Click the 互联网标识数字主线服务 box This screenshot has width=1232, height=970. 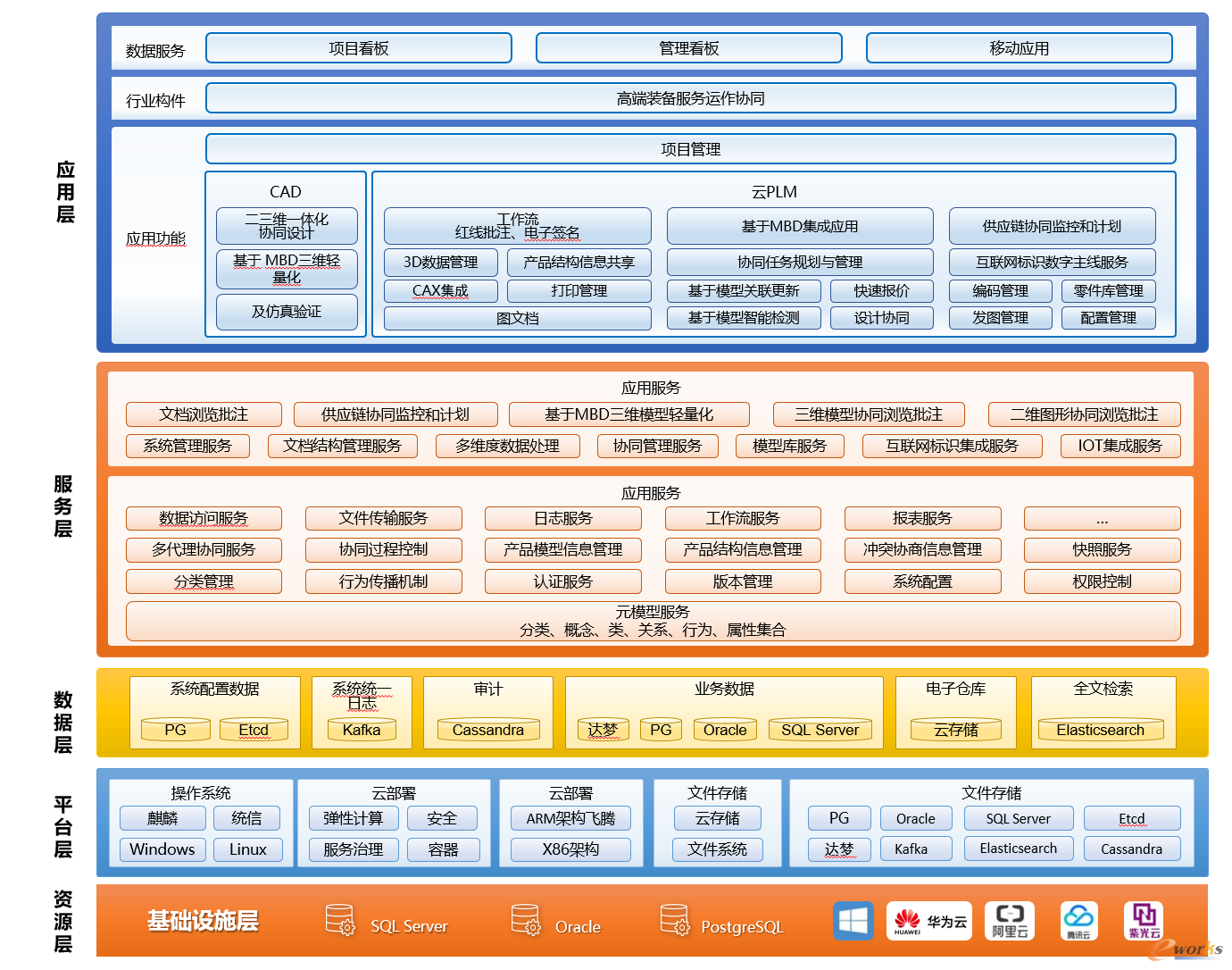click(1053, 263)
